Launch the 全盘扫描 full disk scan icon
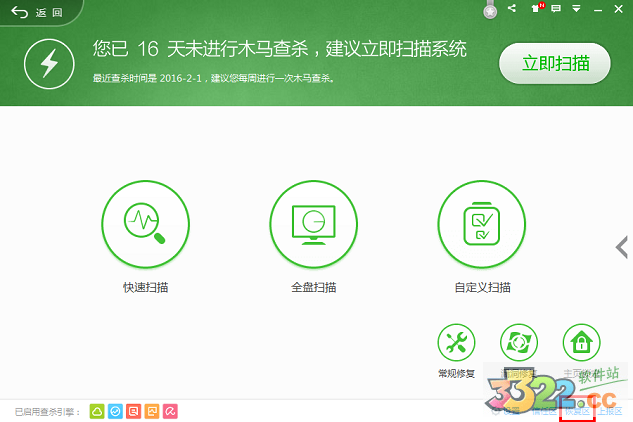 (x=314, y=224)
